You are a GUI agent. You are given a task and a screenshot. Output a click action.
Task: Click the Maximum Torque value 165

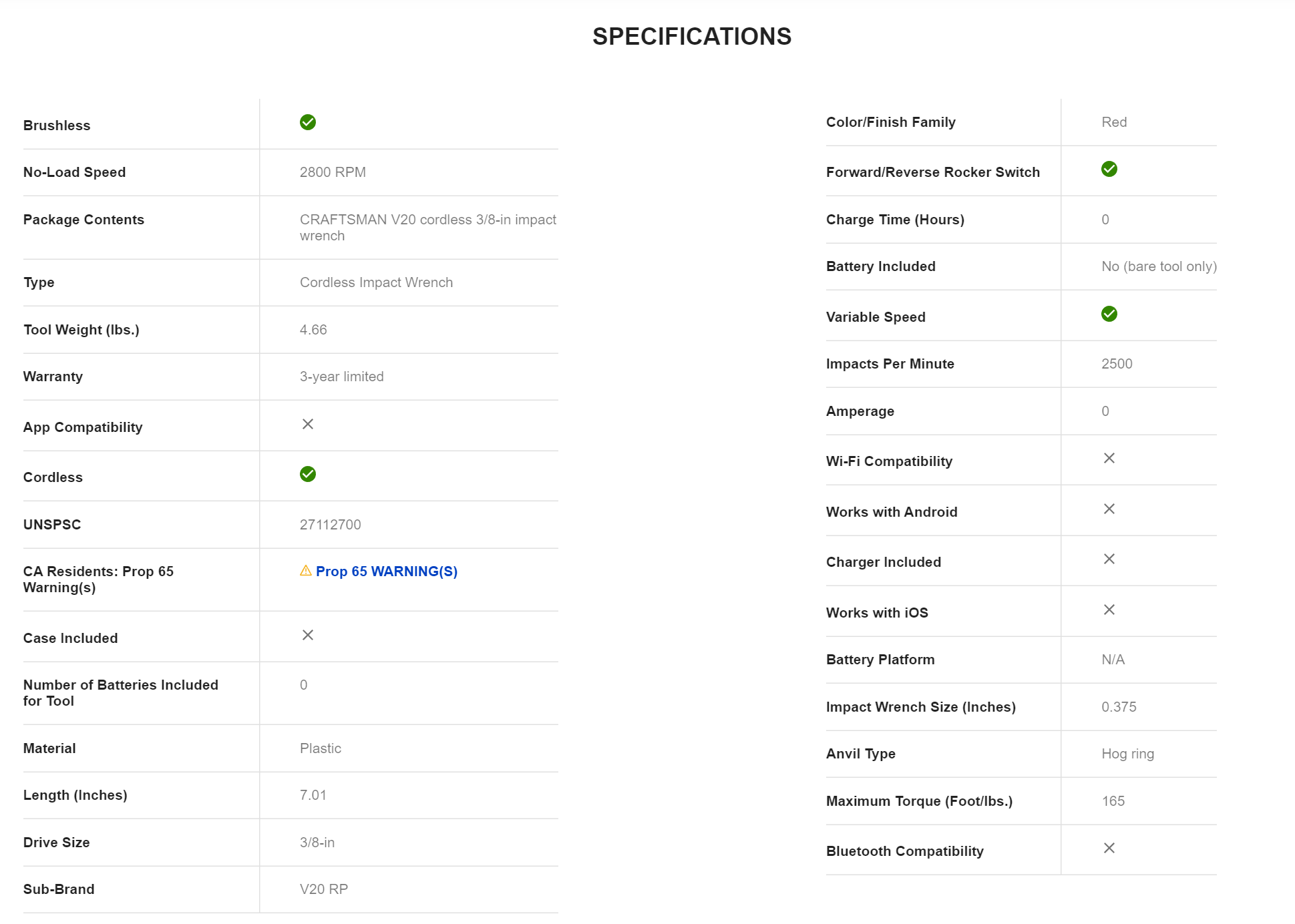tap(1113, 801)
